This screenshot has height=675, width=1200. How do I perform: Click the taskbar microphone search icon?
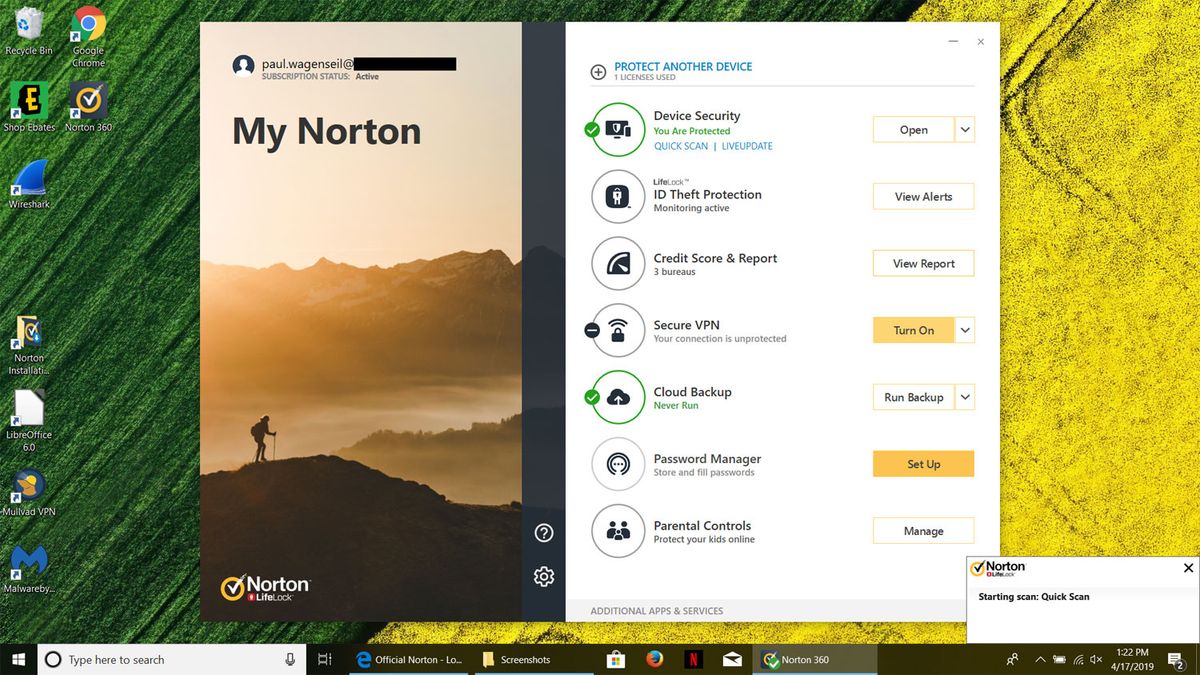point(290,659)
